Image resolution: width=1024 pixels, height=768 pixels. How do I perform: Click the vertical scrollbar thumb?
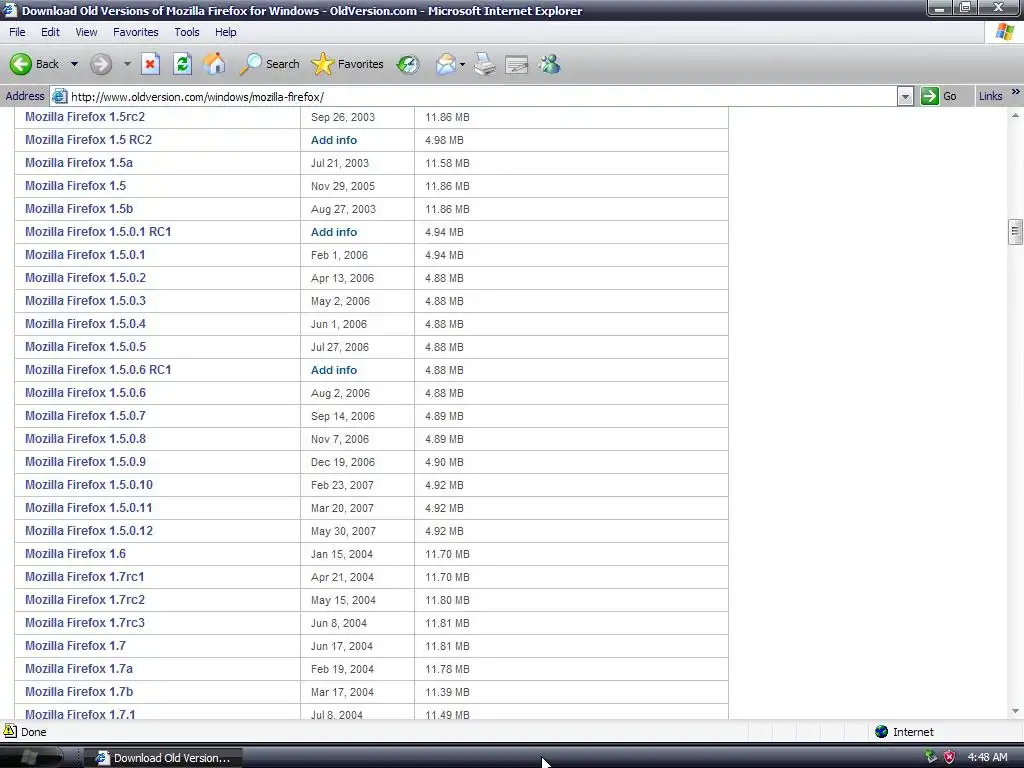(x=1015, y=231)
